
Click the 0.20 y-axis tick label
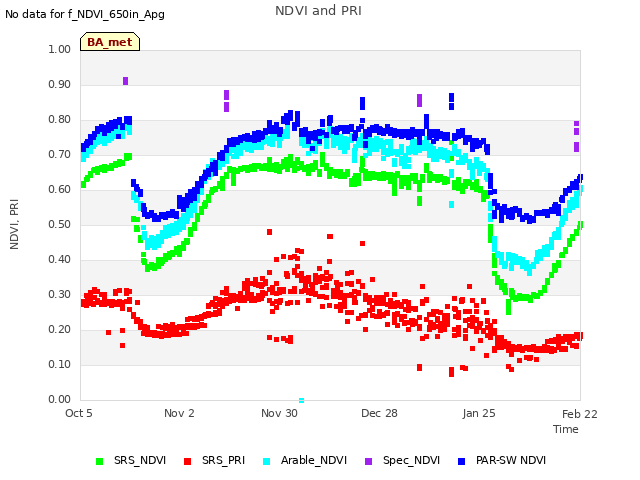(x=60, y=329)
